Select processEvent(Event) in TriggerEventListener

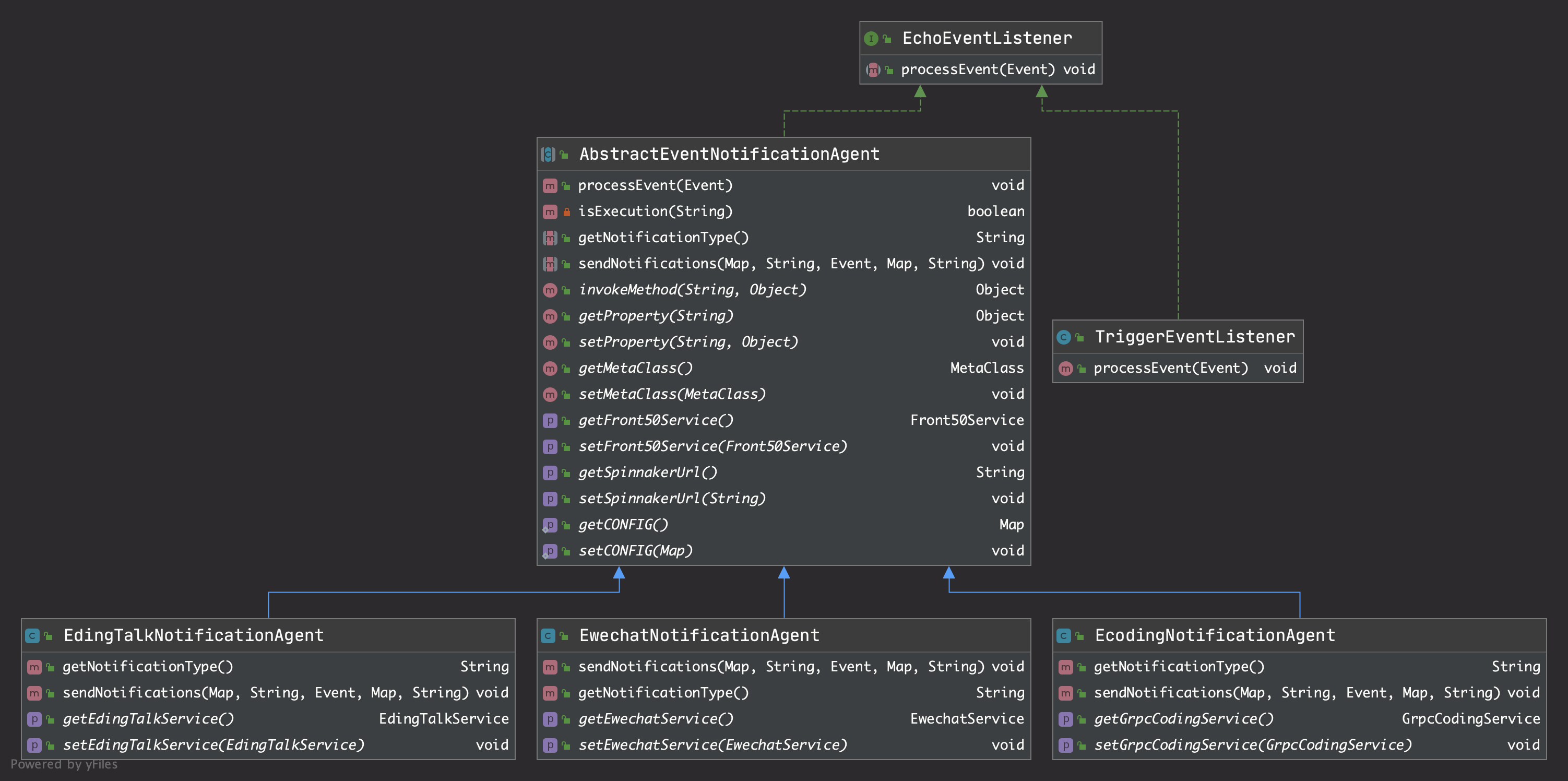[1170, 368]
